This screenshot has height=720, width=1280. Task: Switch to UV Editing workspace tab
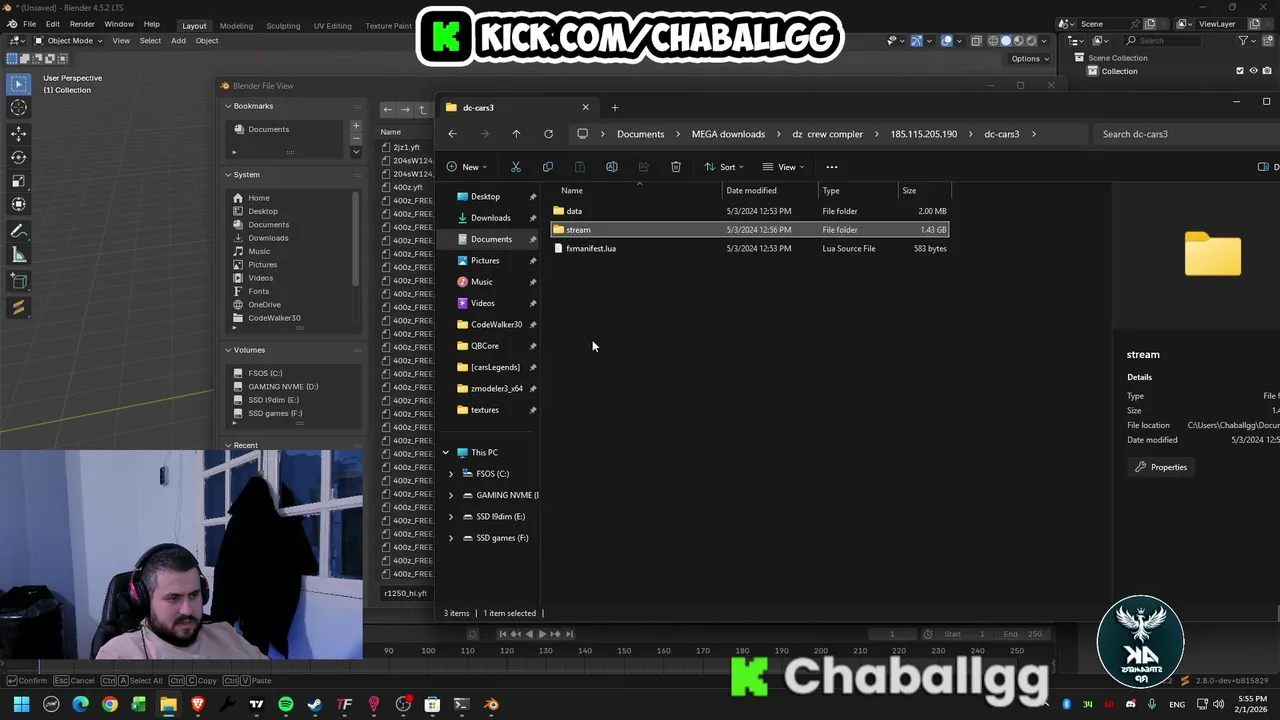(332, 25)
